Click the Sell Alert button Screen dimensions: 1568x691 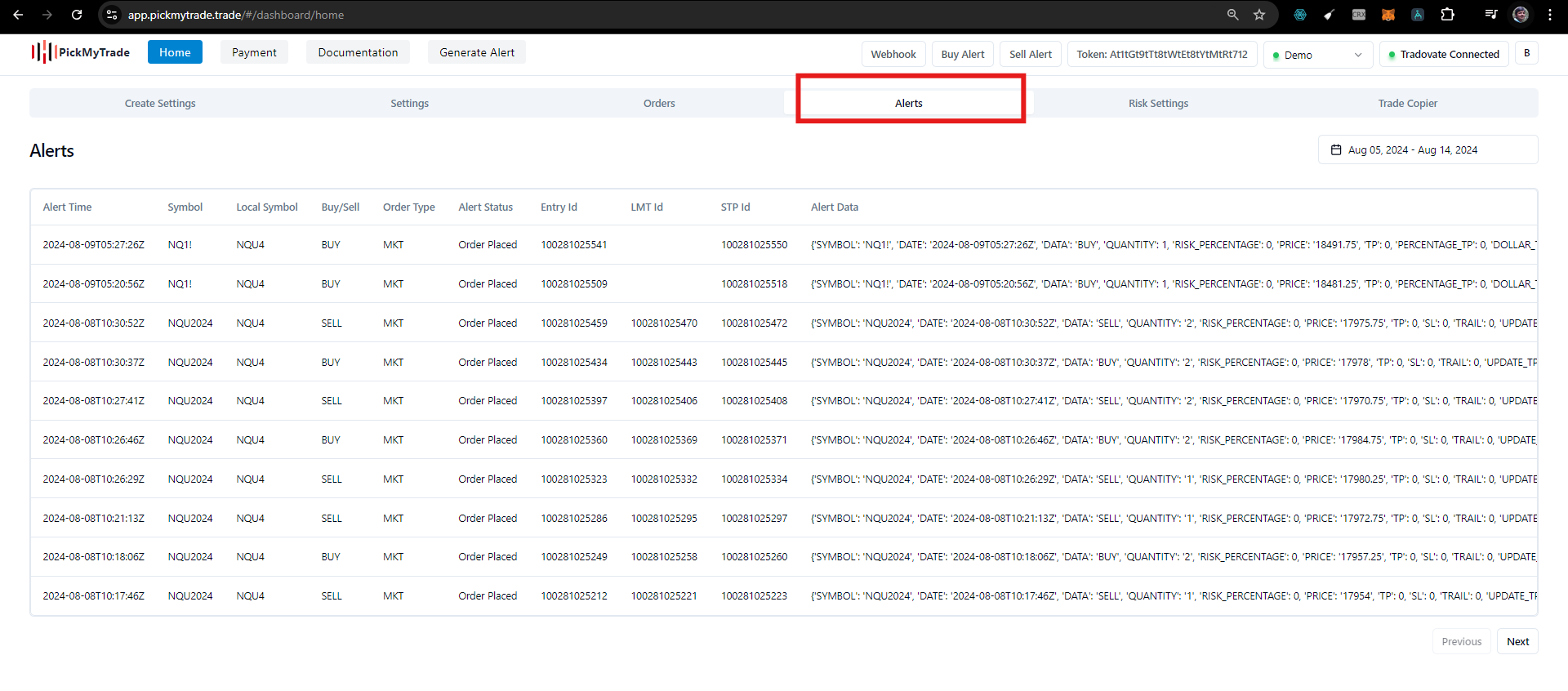(x=1031, y=54)
